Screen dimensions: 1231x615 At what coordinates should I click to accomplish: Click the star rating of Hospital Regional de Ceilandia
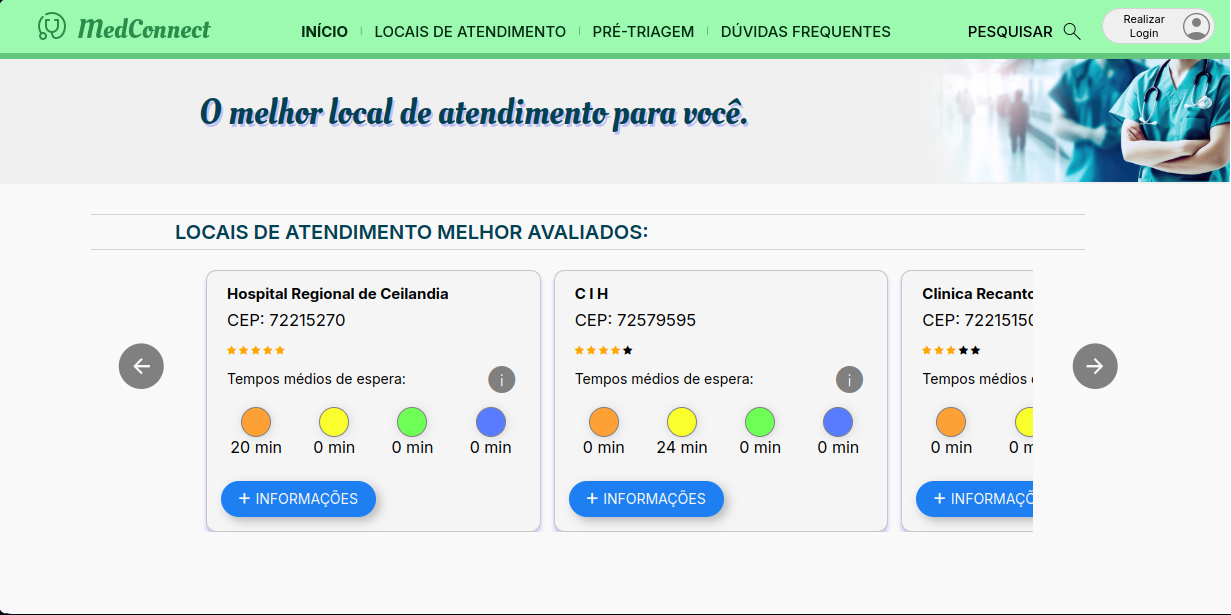(256, 350)
